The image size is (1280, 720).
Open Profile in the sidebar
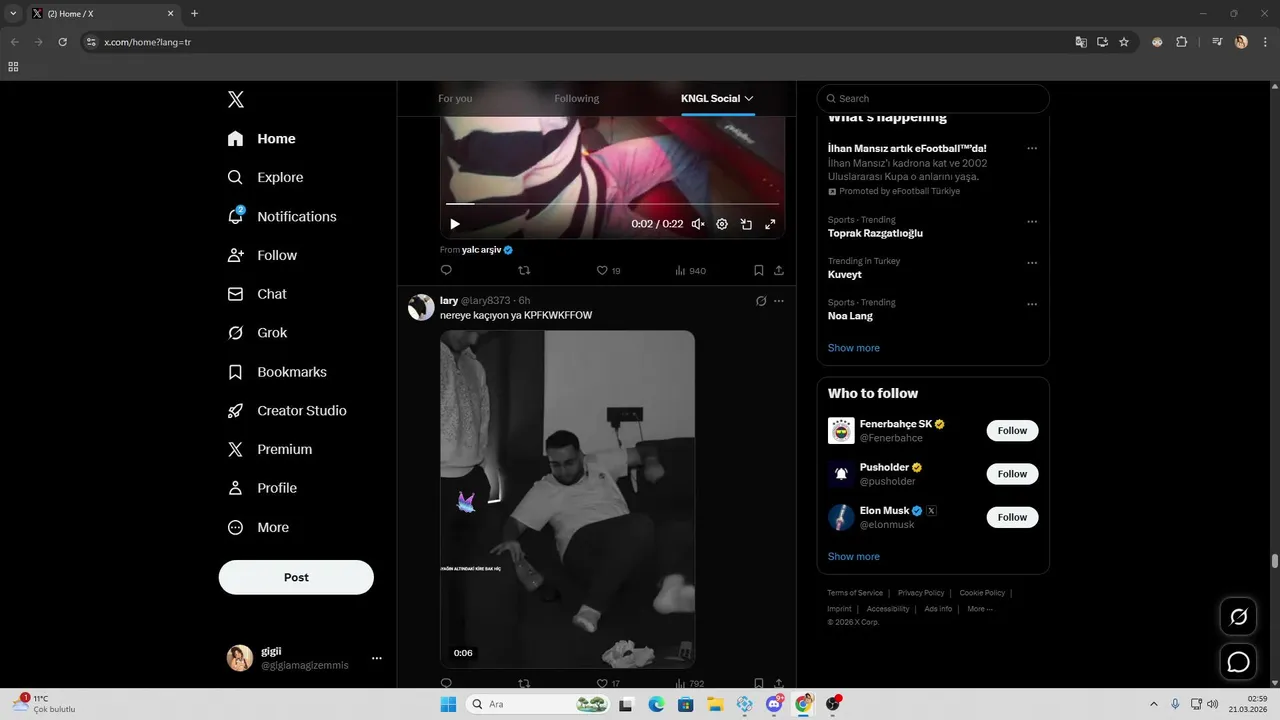click(262, 488)
